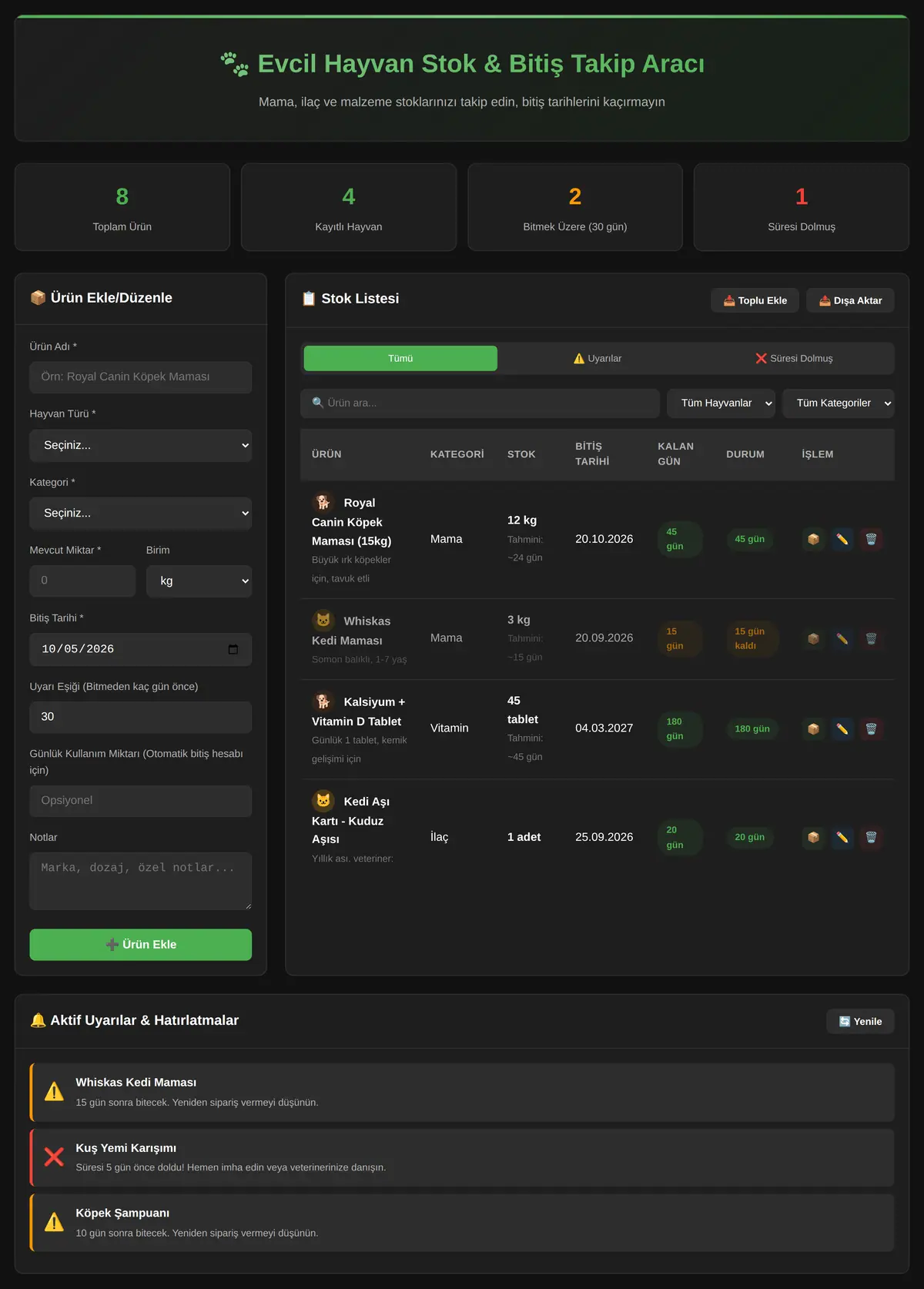The width and height of the screenshot is (924, 1289).
Task: Click the warning icon on Köpek Şampuanı alert
Action: click(54, 1222)
